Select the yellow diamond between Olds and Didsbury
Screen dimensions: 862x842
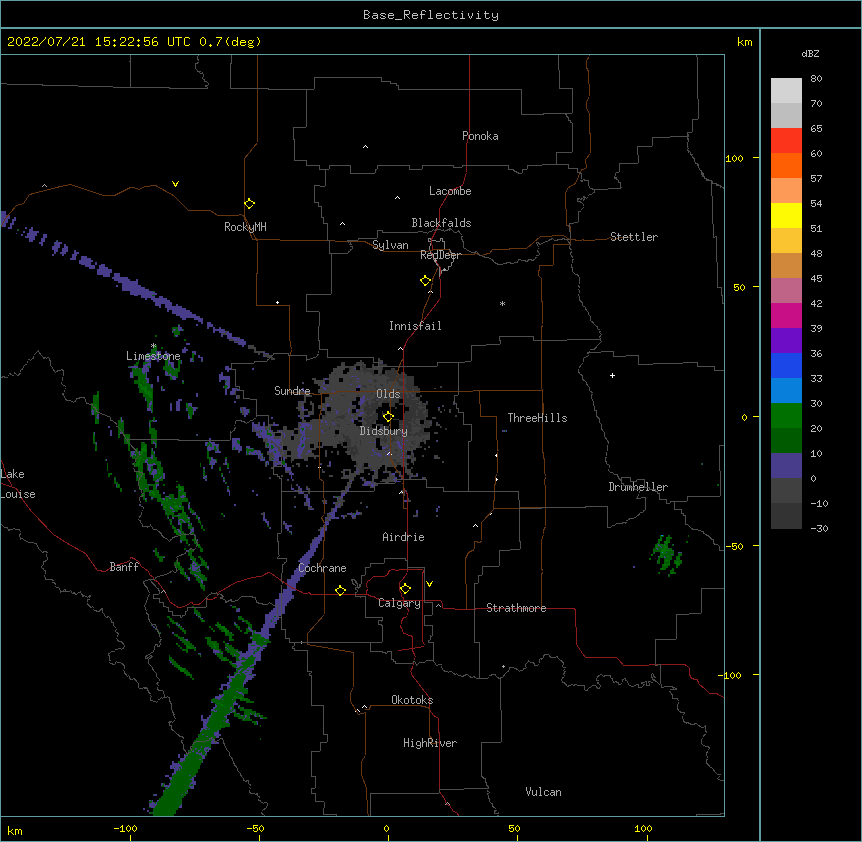(388, 416)
